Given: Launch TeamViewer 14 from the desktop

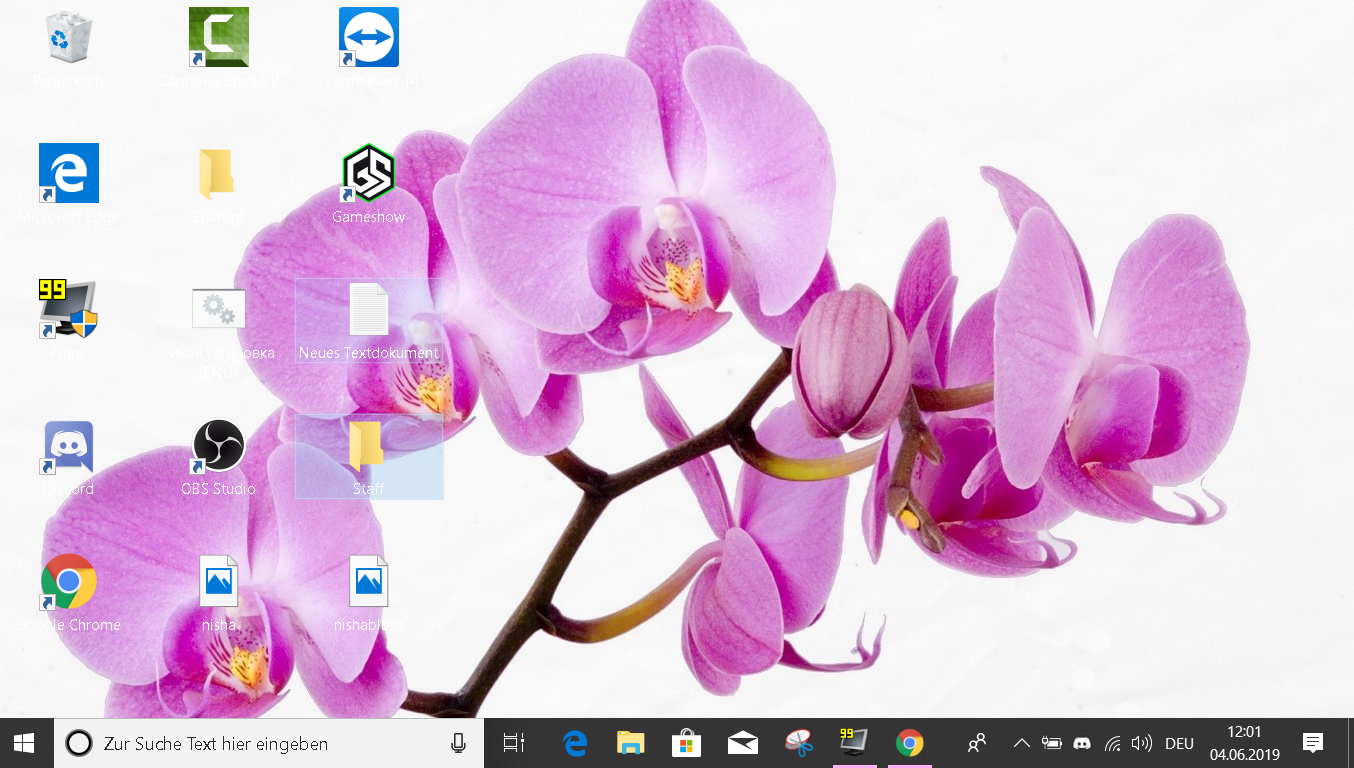Looking at the screenshot, I should 368,40.
